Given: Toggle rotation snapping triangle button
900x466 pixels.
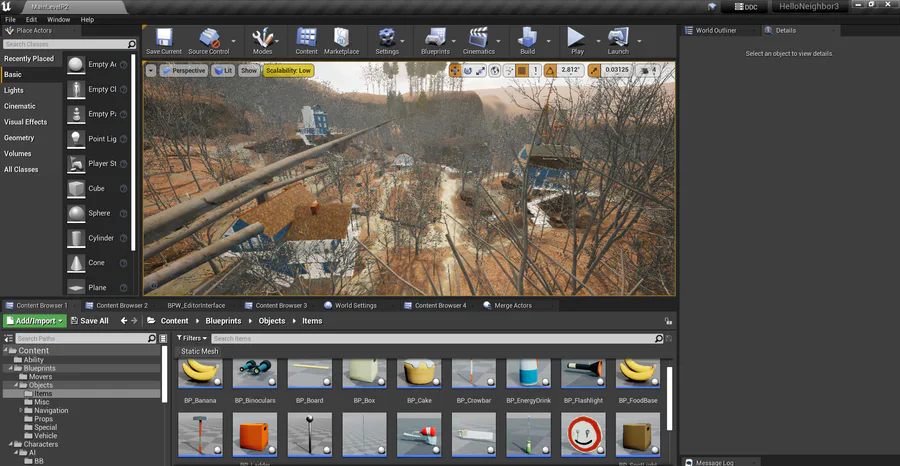Looking at the screenshot, I should 550,71.
